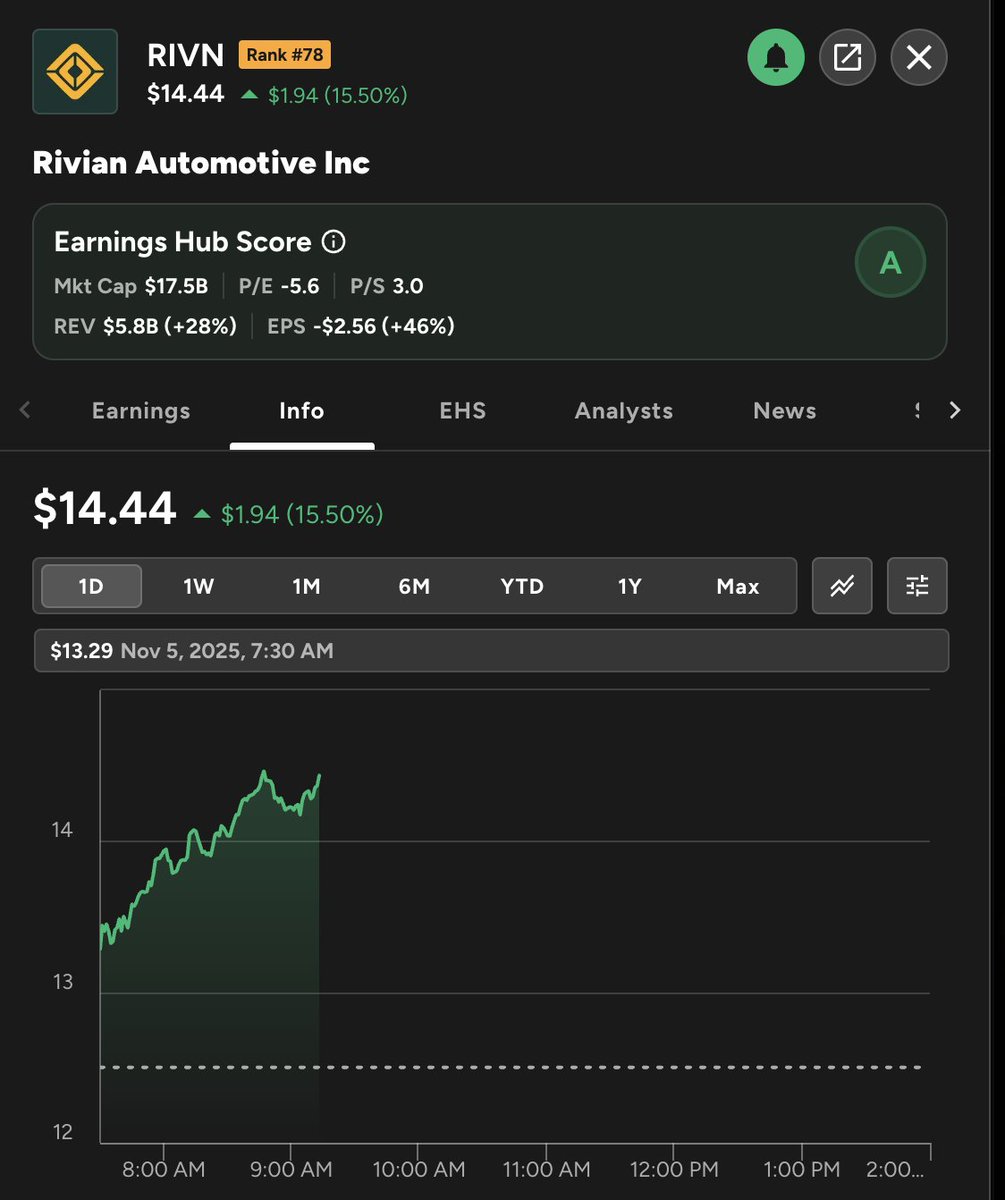Open the chart comparison line icon
The width and height of the screenshot is (1005, 1200).
coord(842,586)
